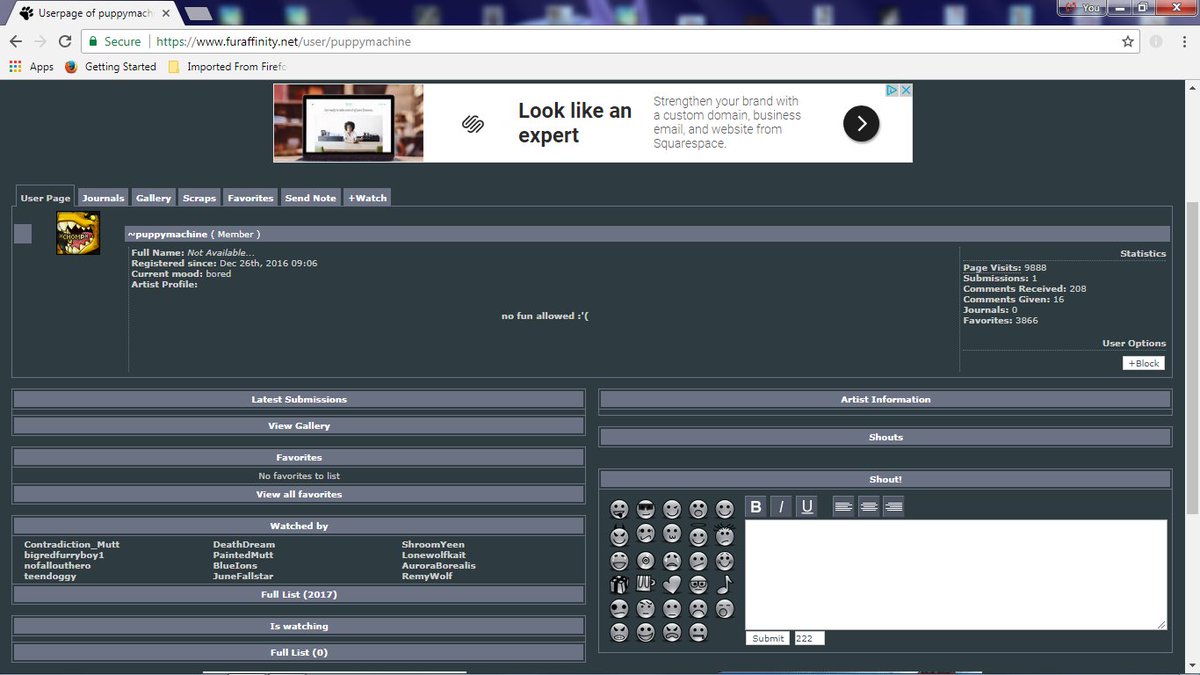Click inside the shout message text area

click(956, 574)
